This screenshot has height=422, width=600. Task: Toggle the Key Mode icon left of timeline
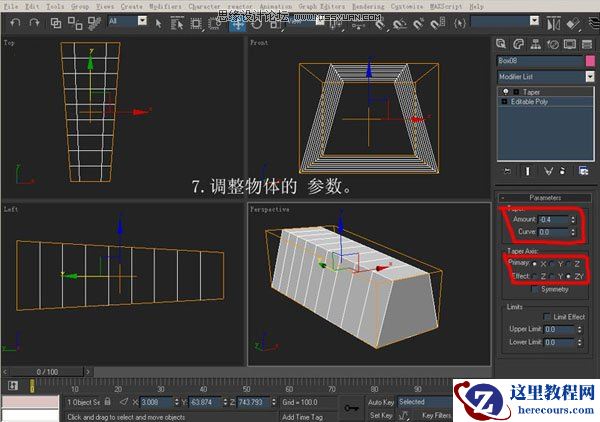point(13,385)
